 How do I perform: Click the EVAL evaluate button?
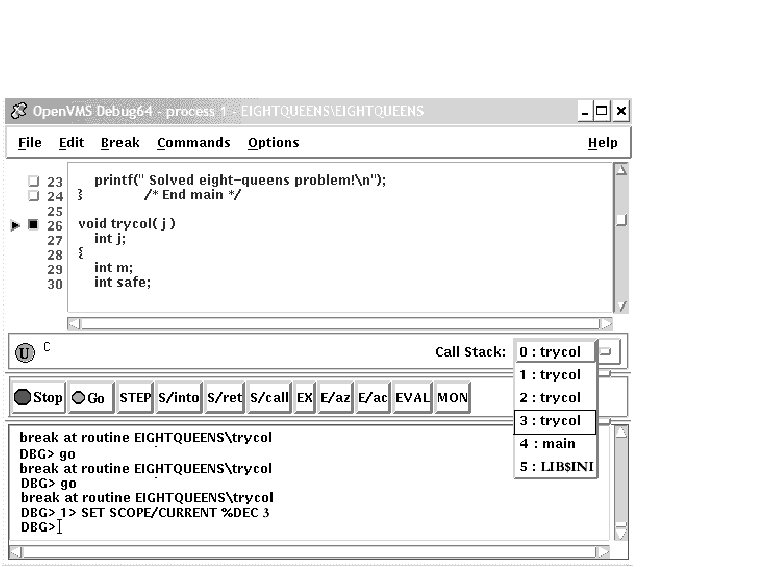click(412, 398)
